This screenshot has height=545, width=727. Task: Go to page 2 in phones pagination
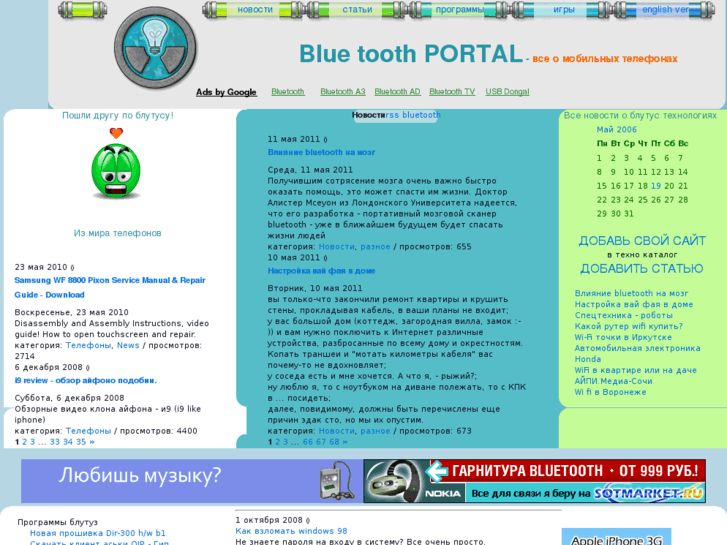click(x=25, y=442)
